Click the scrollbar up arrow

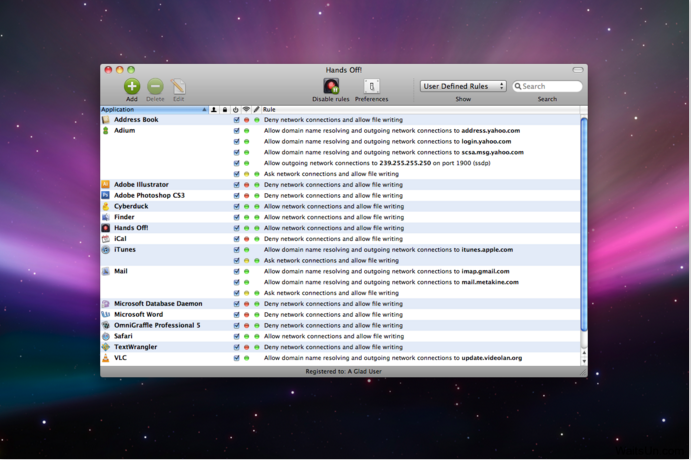584,353
